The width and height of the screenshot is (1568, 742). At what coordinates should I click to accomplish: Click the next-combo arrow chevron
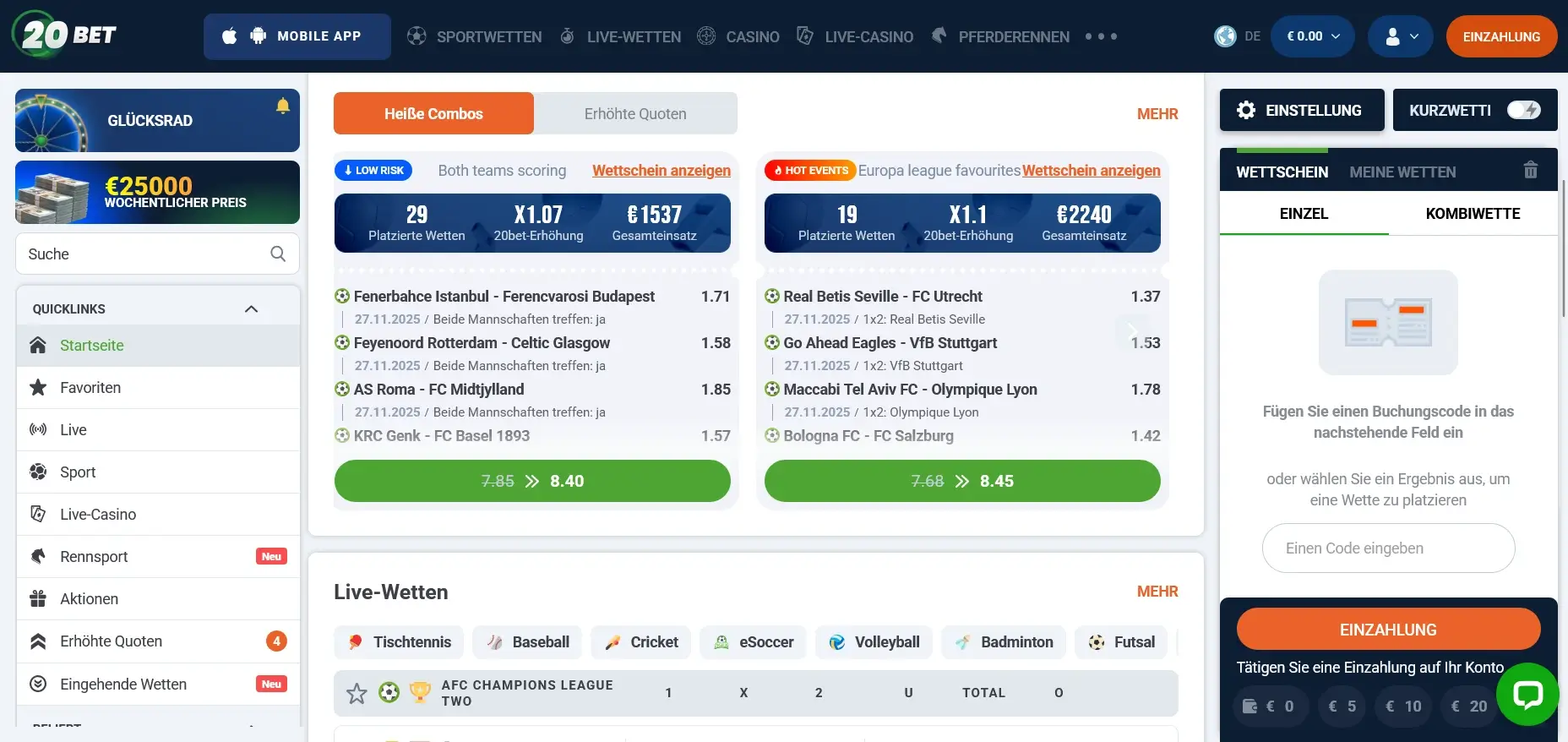1132,330
